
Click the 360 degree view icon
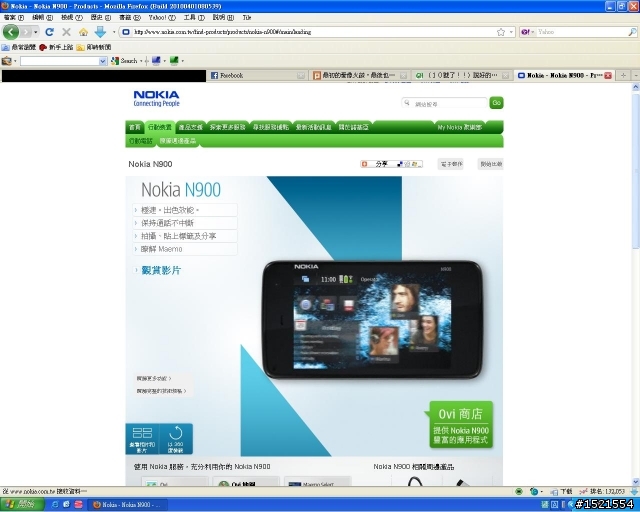click(x=176, y=439)
